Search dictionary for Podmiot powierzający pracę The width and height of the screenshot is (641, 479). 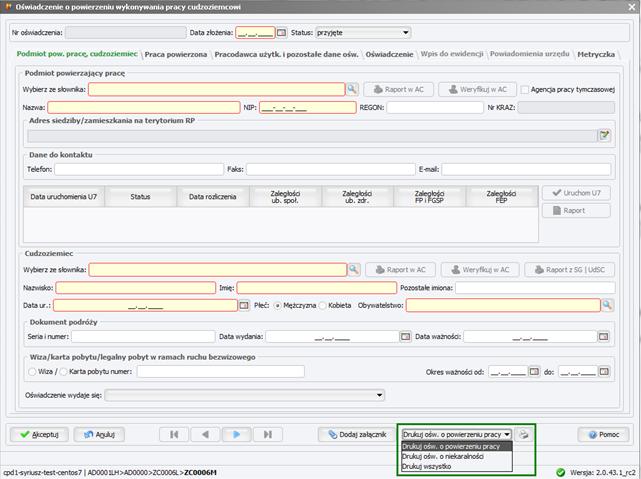coord(352,89)
